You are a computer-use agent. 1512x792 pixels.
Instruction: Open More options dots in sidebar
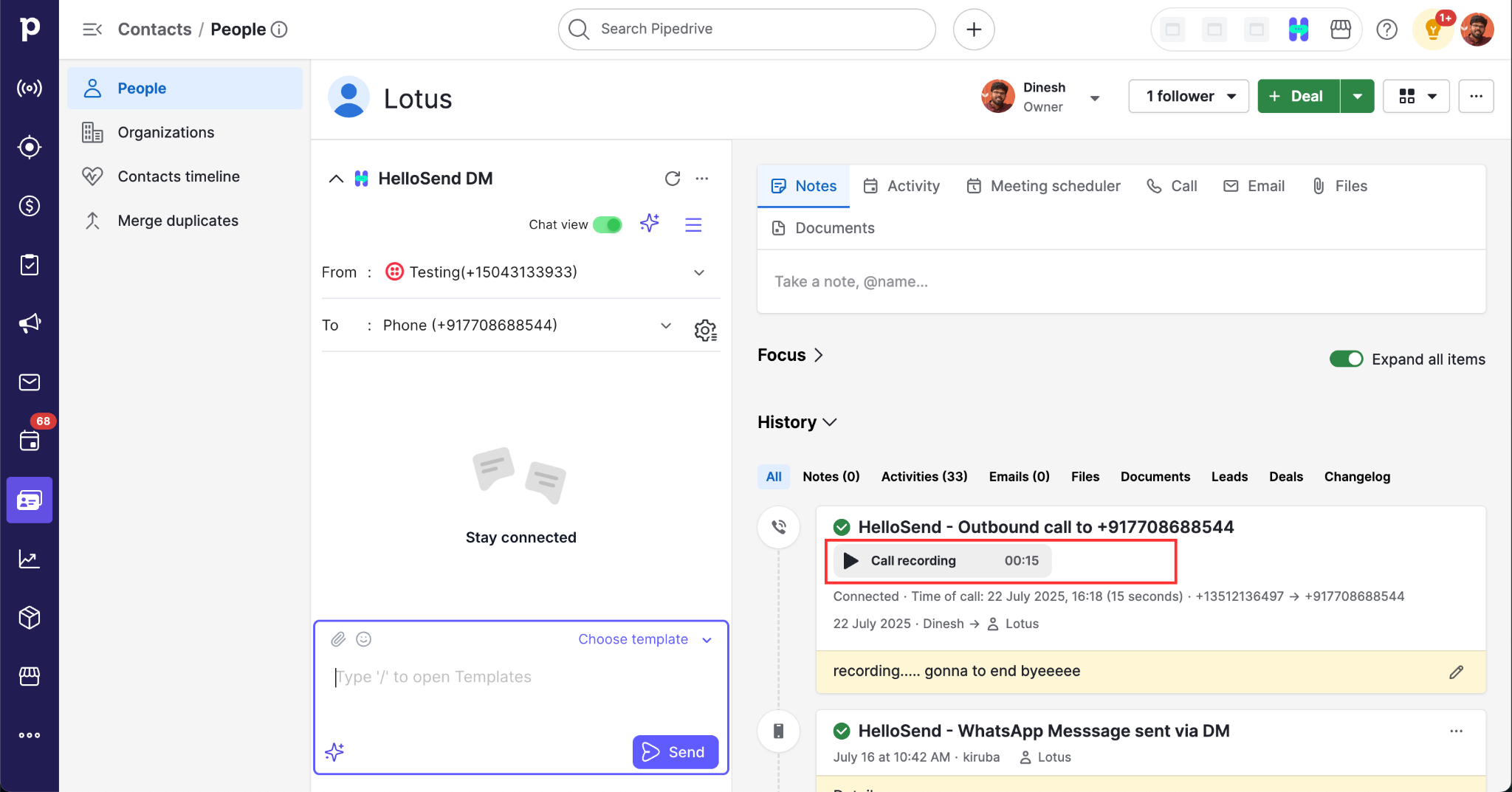30,735
